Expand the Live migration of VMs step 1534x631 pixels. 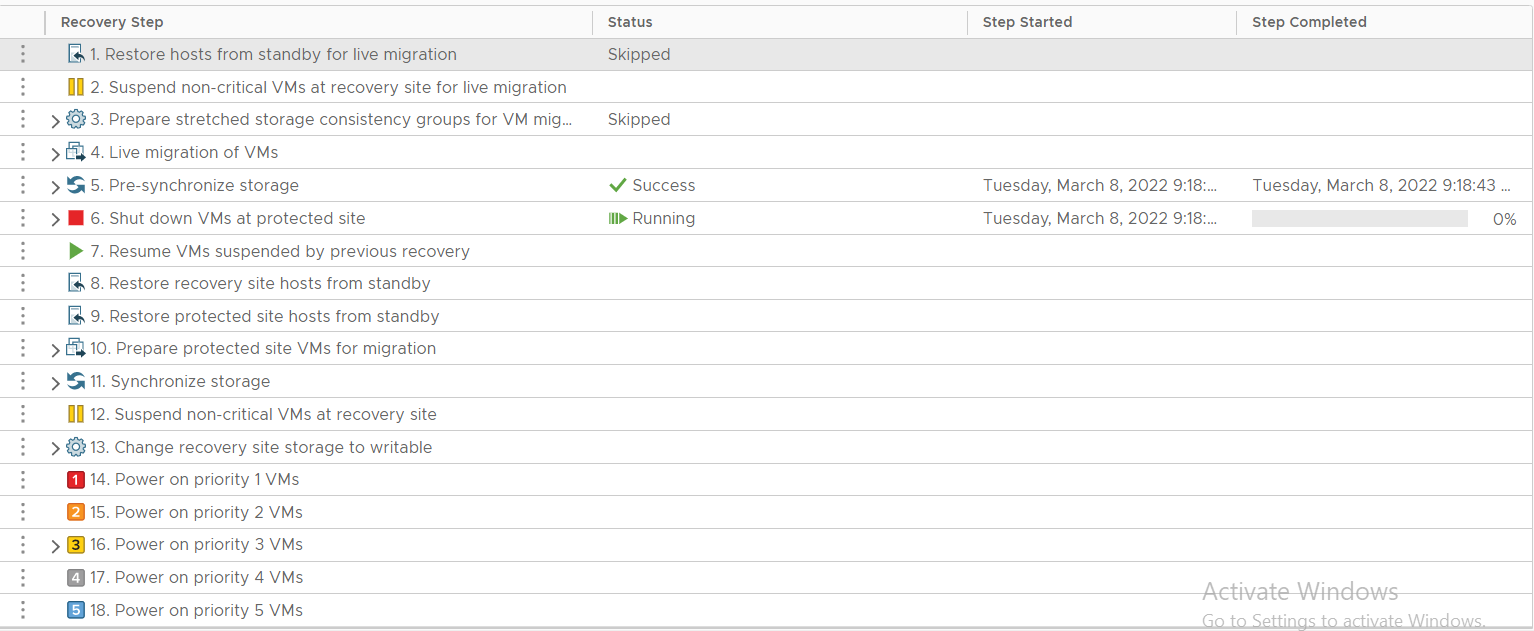(x=55, y=154)
